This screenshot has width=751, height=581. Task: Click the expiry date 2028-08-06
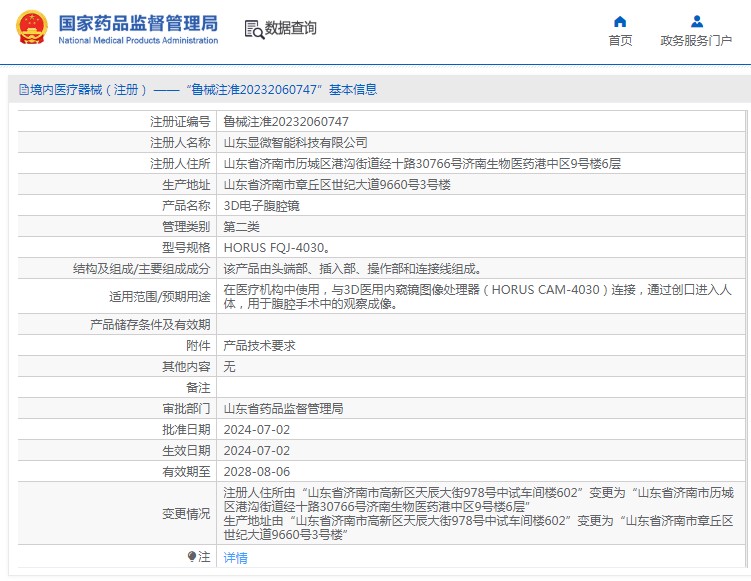[x=257, y=471]
